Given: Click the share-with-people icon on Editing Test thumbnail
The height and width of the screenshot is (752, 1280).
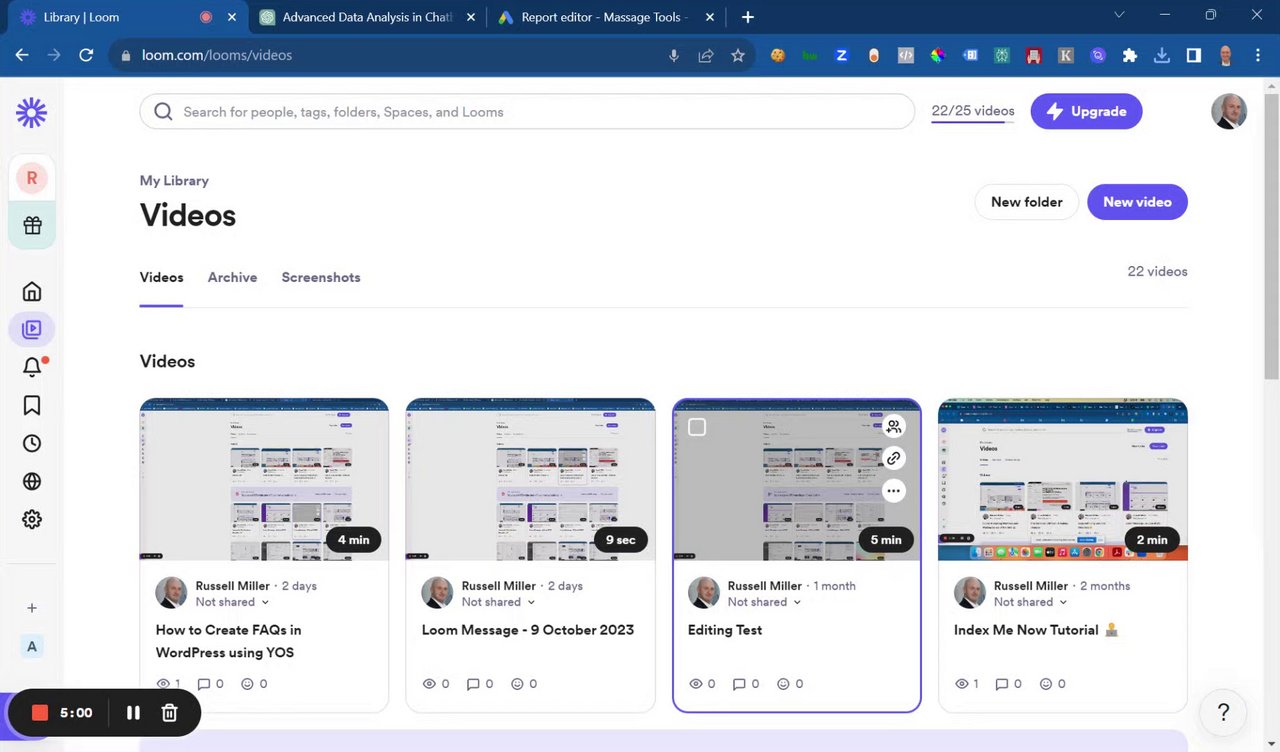Looking at the screenshot, I should [894, 426].
